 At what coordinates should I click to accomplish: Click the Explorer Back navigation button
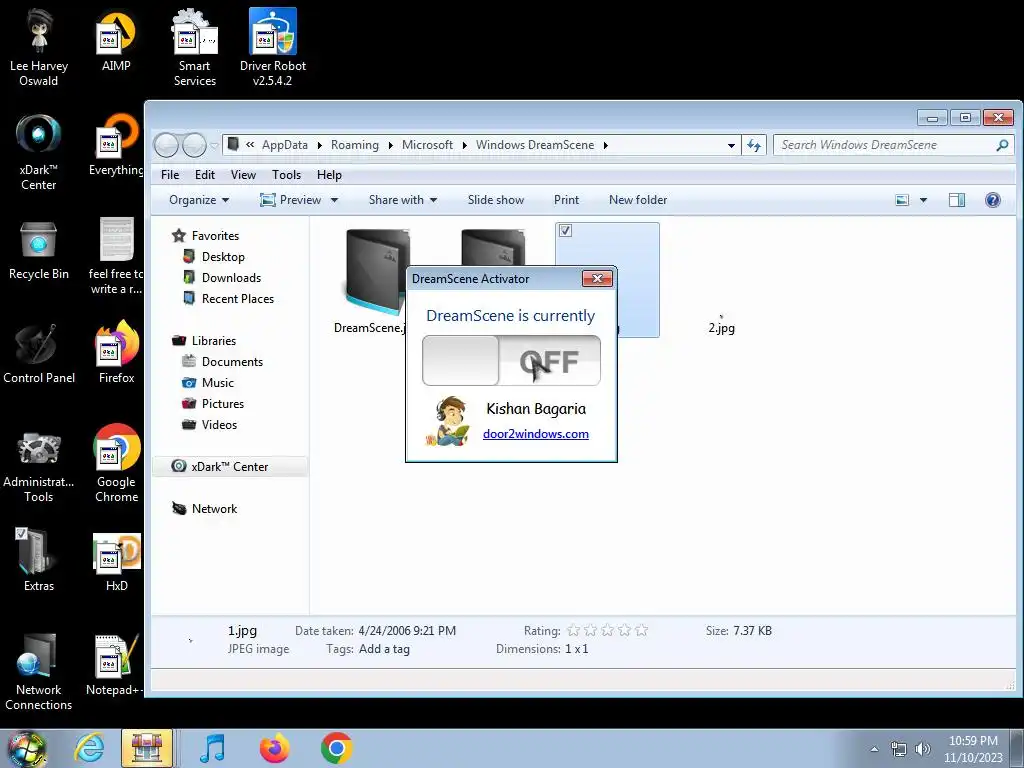tap(167, 145)
